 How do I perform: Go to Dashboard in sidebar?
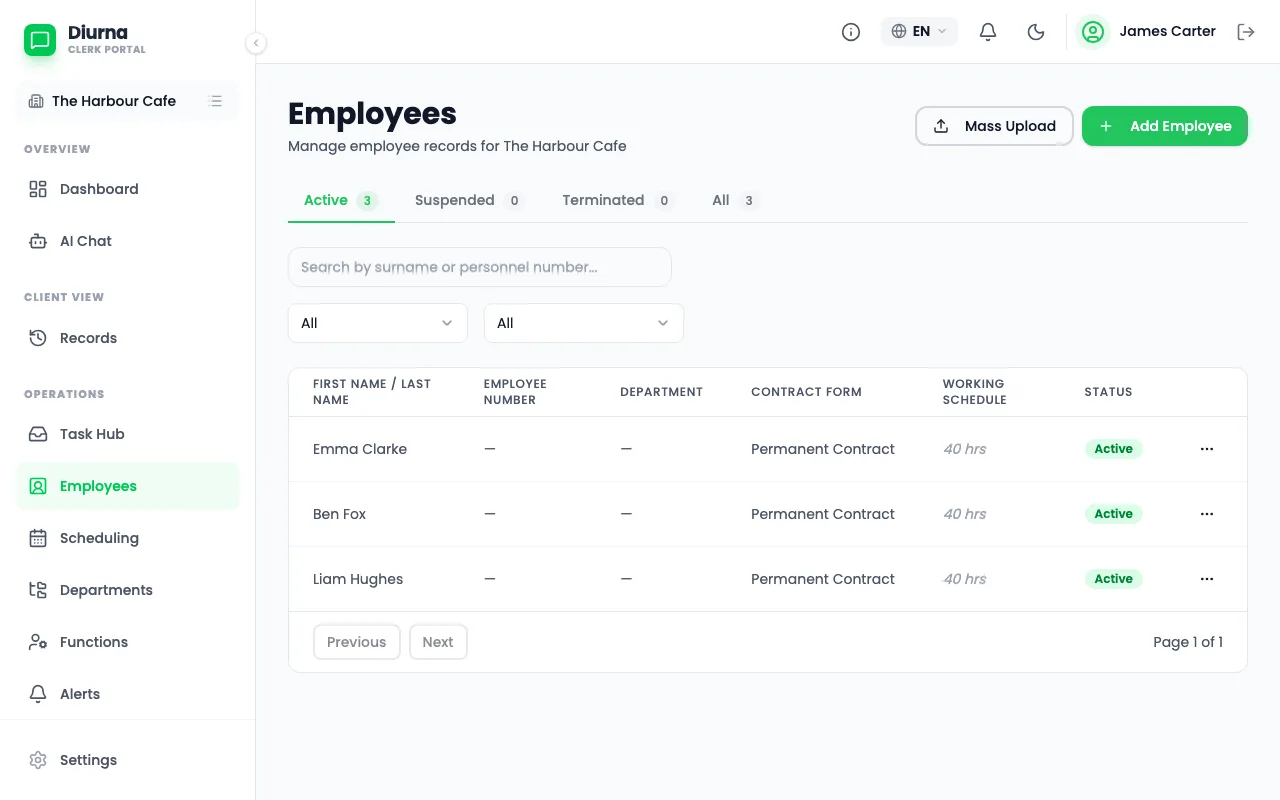pos(128,189)
